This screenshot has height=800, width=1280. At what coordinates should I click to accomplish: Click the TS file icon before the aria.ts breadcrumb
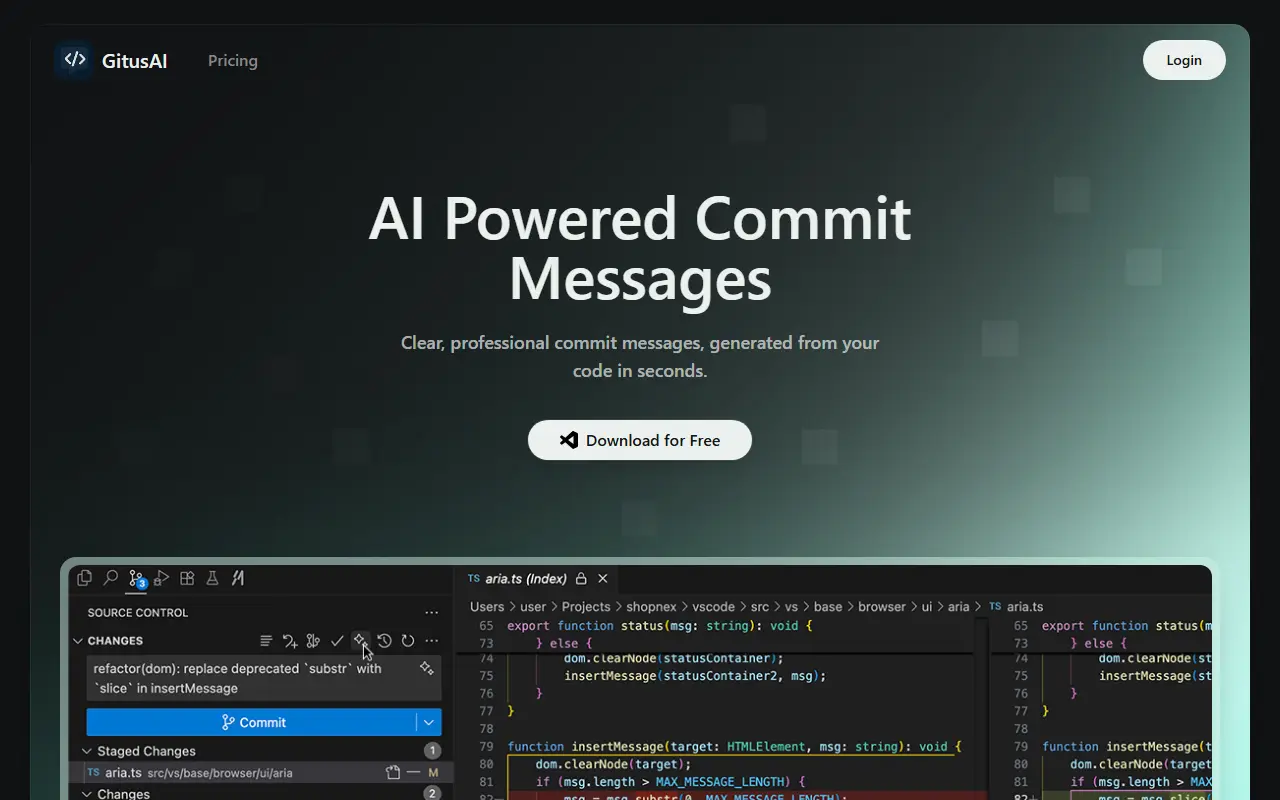(x=994, y=607)
